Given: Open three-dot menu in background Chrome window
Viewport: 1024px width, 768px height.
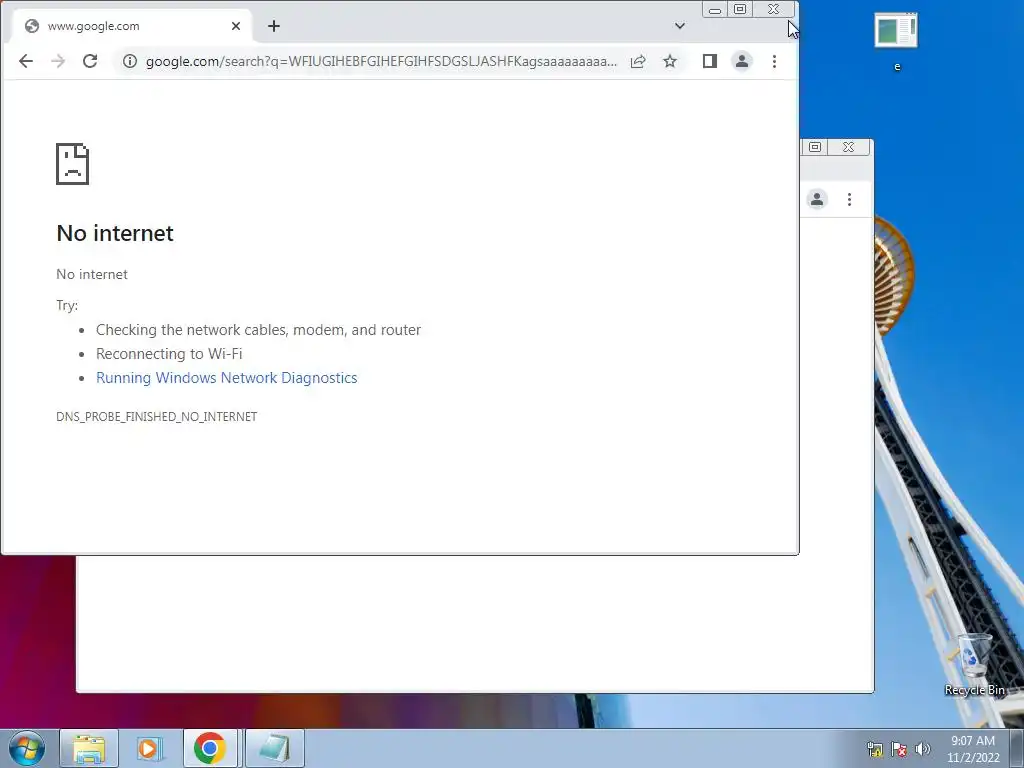Looking at the screenshot, I should 850,199.
